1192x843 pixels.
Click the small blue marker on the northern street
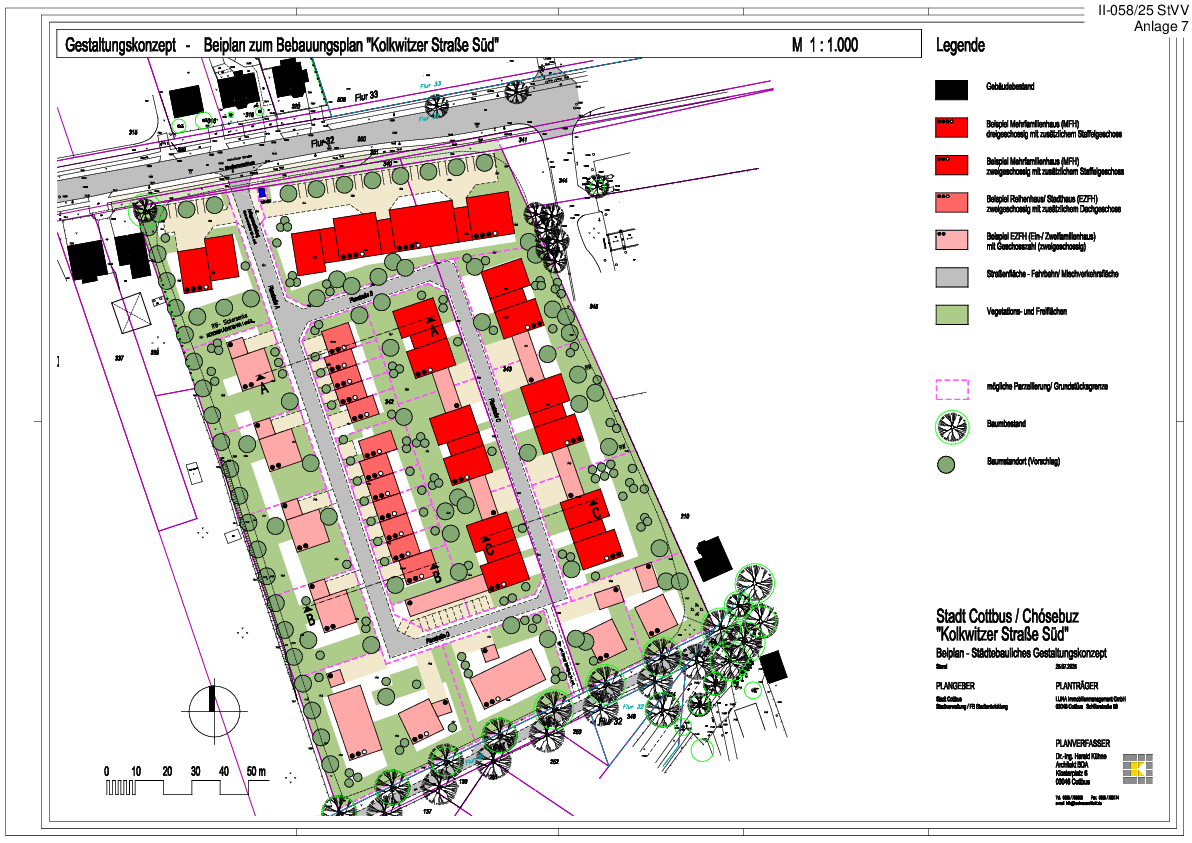[x=263, y=194]
